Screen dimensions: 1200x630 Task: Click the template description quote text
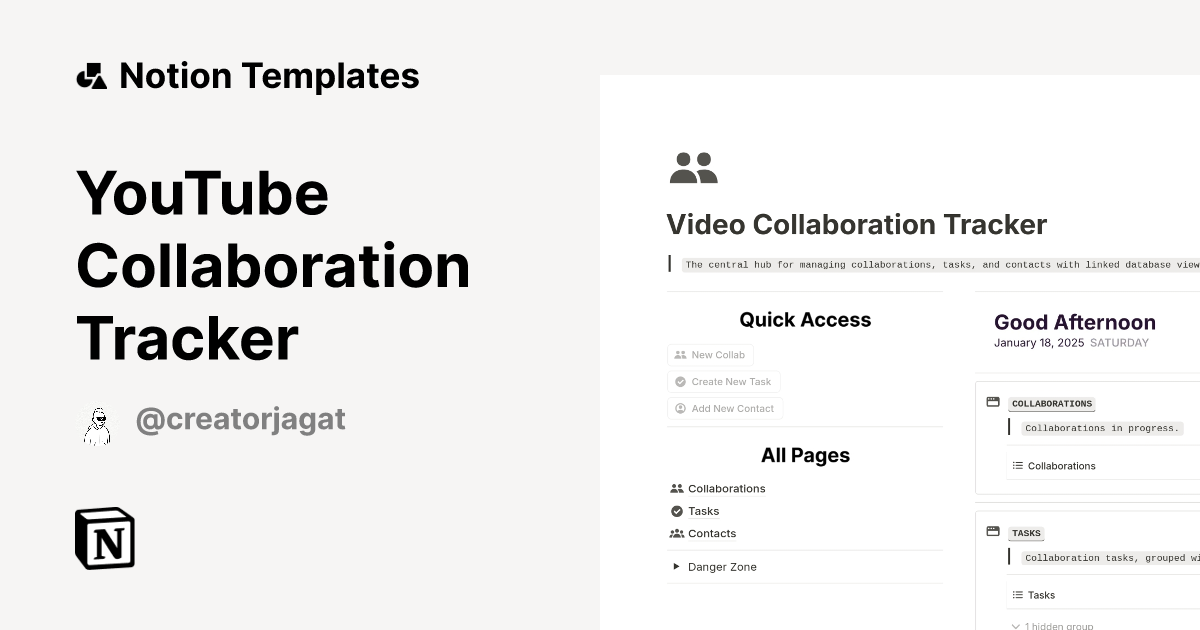(940, 264)
